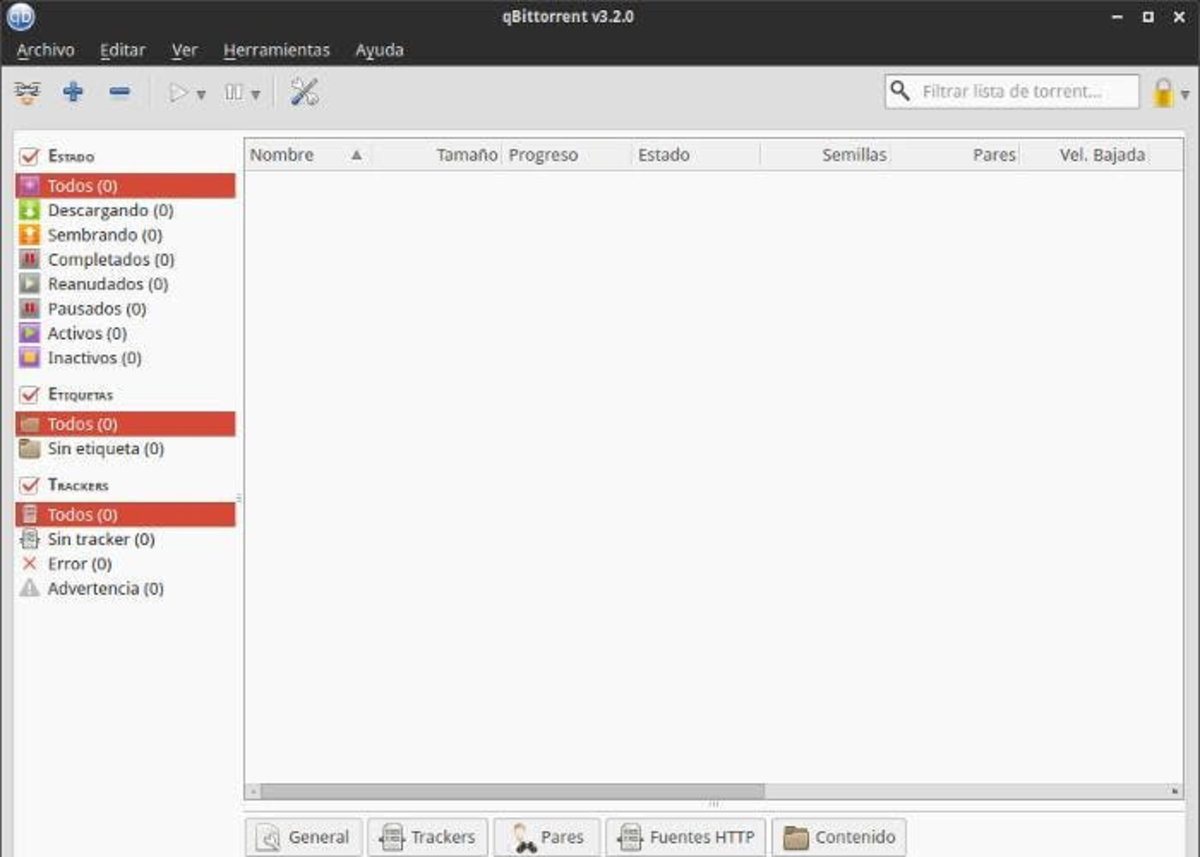
Task: Open preferences with the wrench-screwdriver icon
Action: (304, 93)
